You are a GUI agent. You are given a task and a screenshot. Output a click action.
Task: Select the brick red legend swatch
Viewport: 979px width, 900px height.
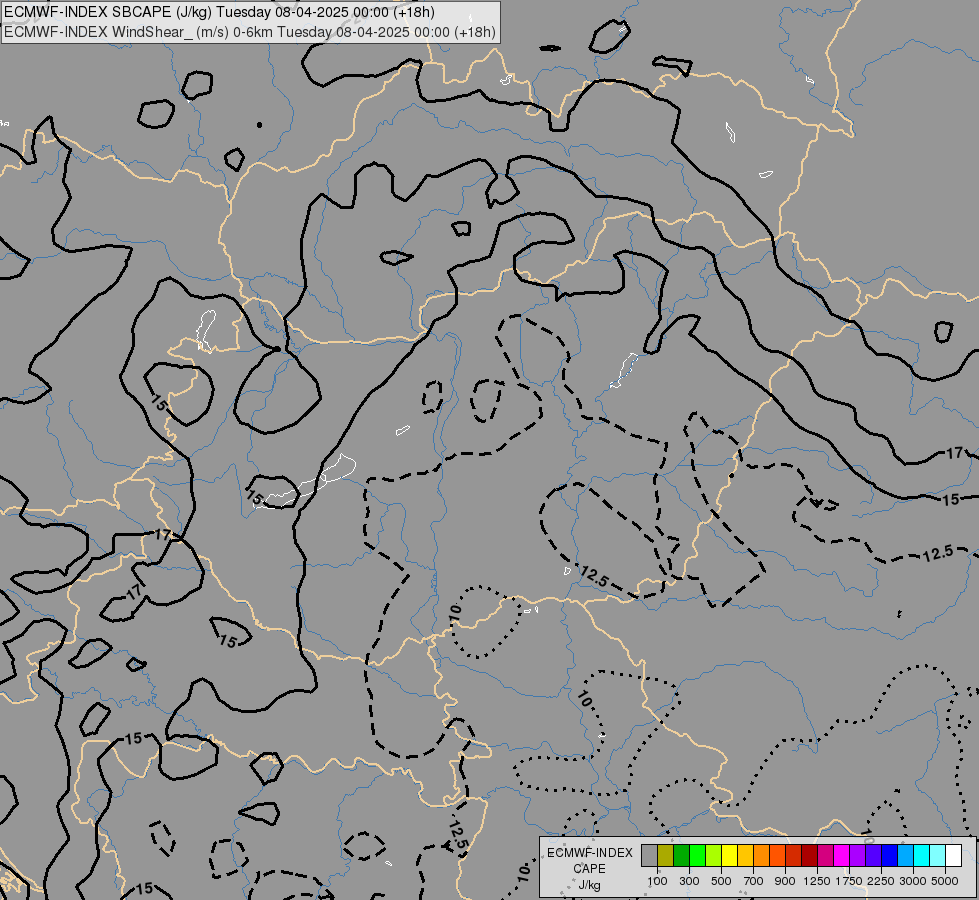click(x=794, y=856)
